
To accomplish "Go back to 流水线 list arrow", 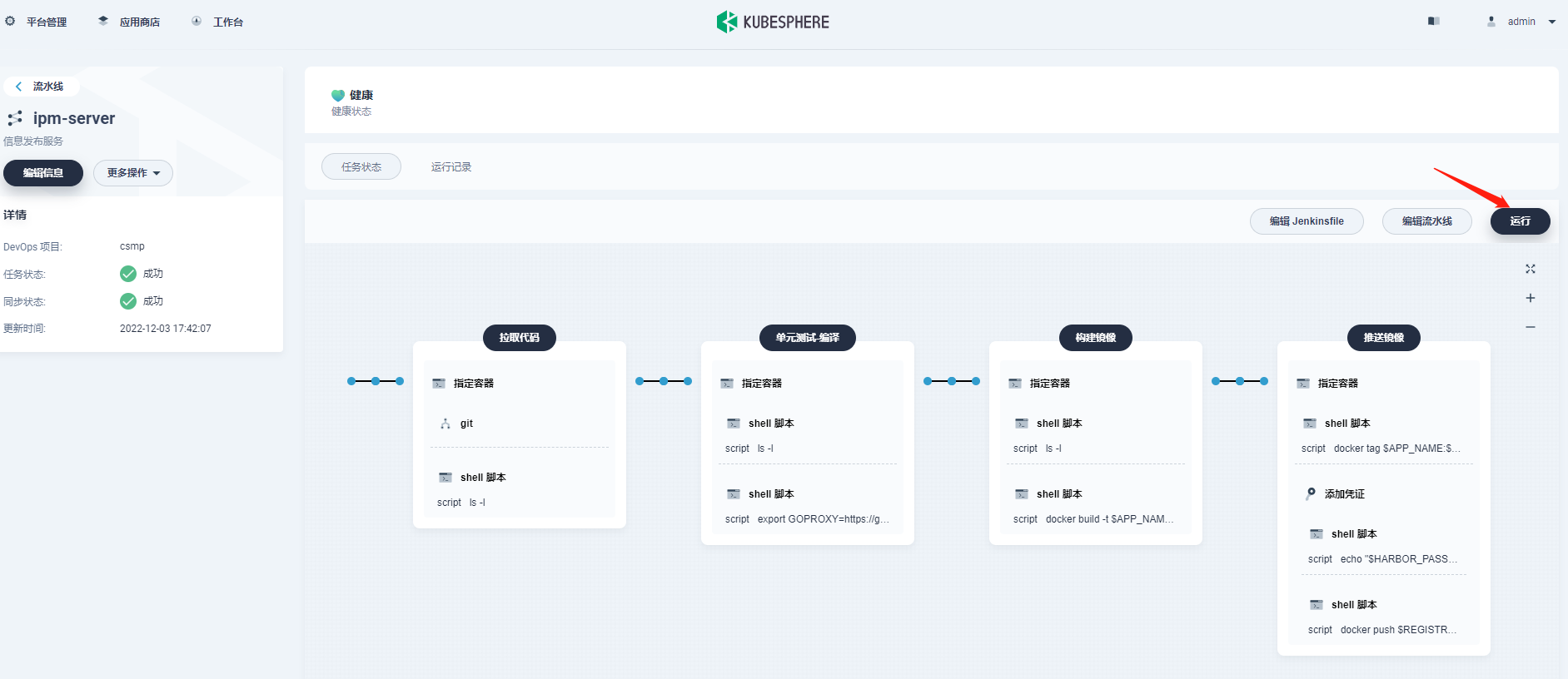I will 18,87.
